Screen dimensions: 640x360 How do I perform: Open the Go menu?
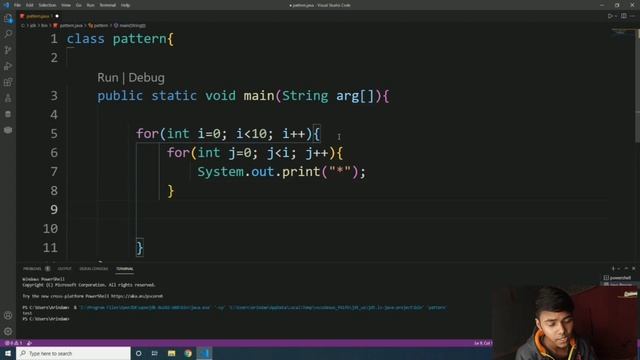click(79, 5)
